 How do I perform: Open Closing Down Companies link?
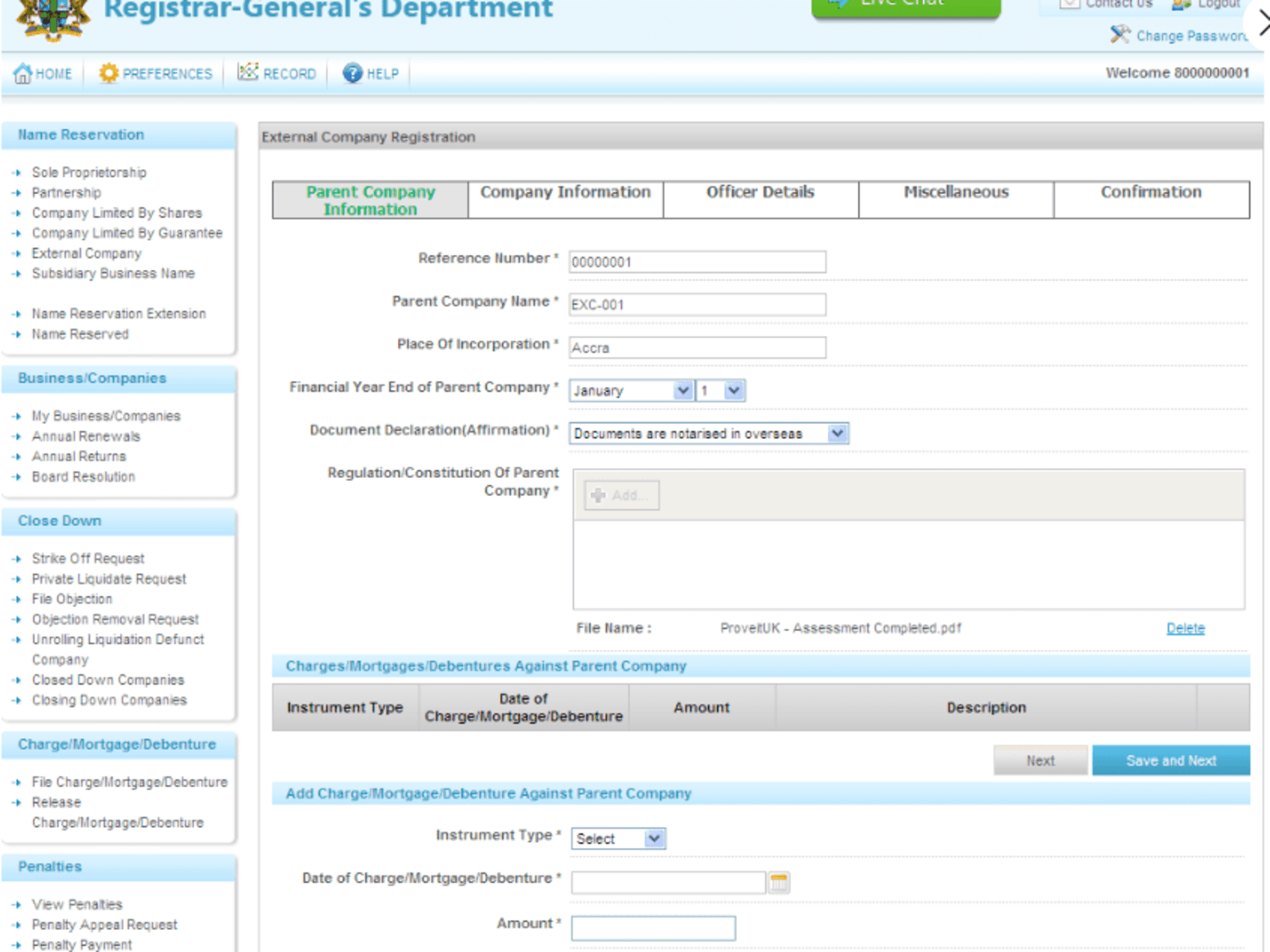109,701
